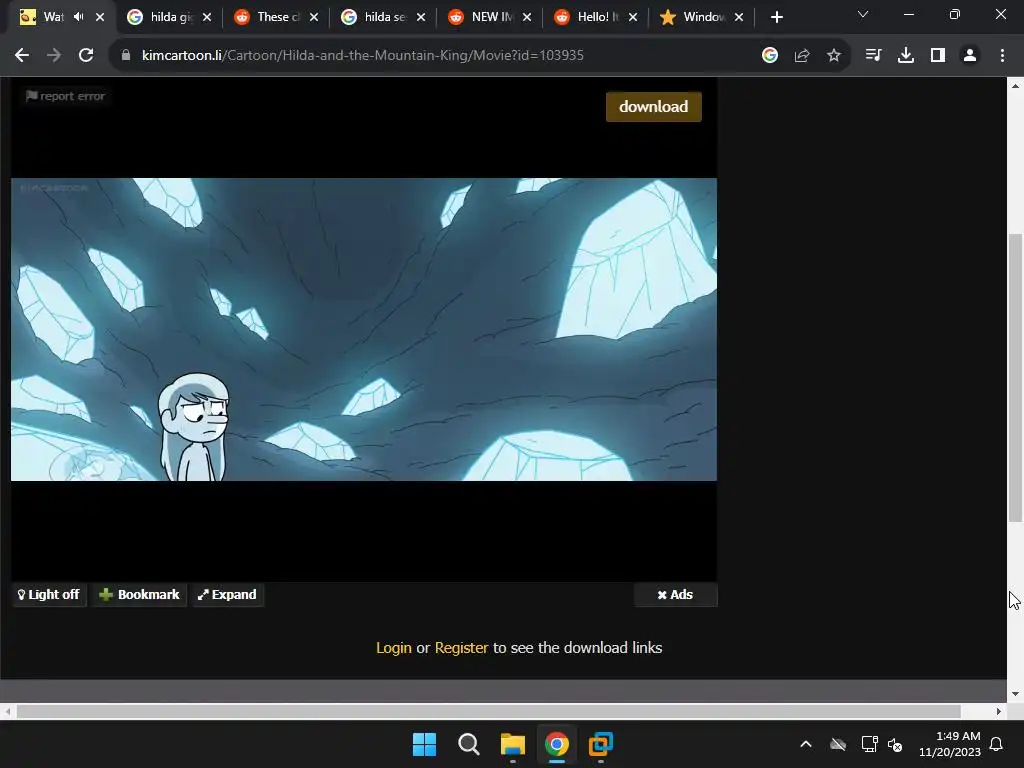Report a video error
Viewport: 1024px width, 768px height.
(65, 96)
